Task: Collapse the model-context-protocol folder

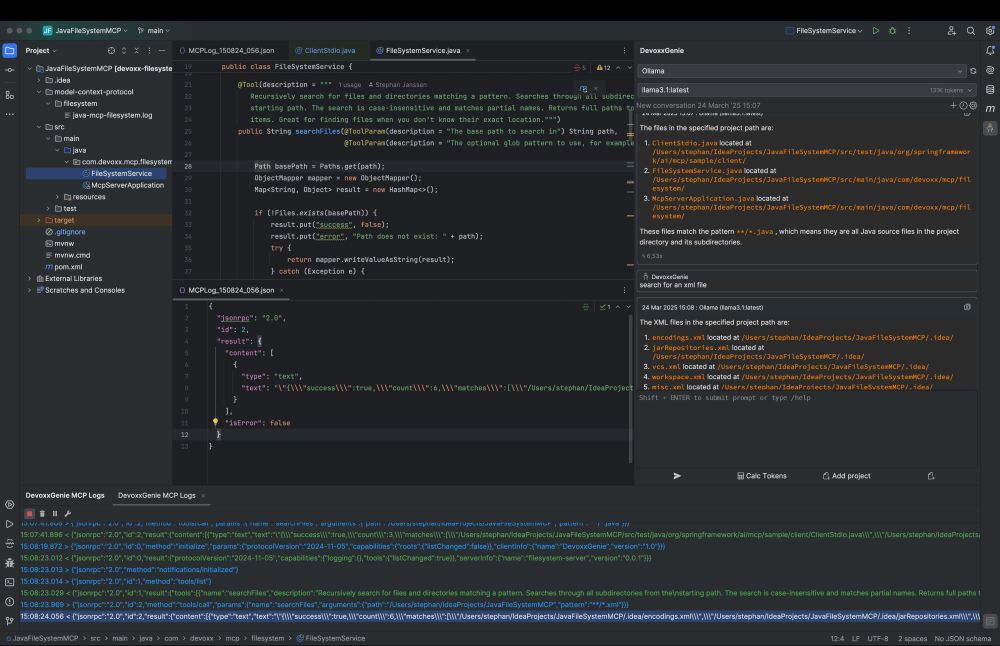Action: coord(39,92)
